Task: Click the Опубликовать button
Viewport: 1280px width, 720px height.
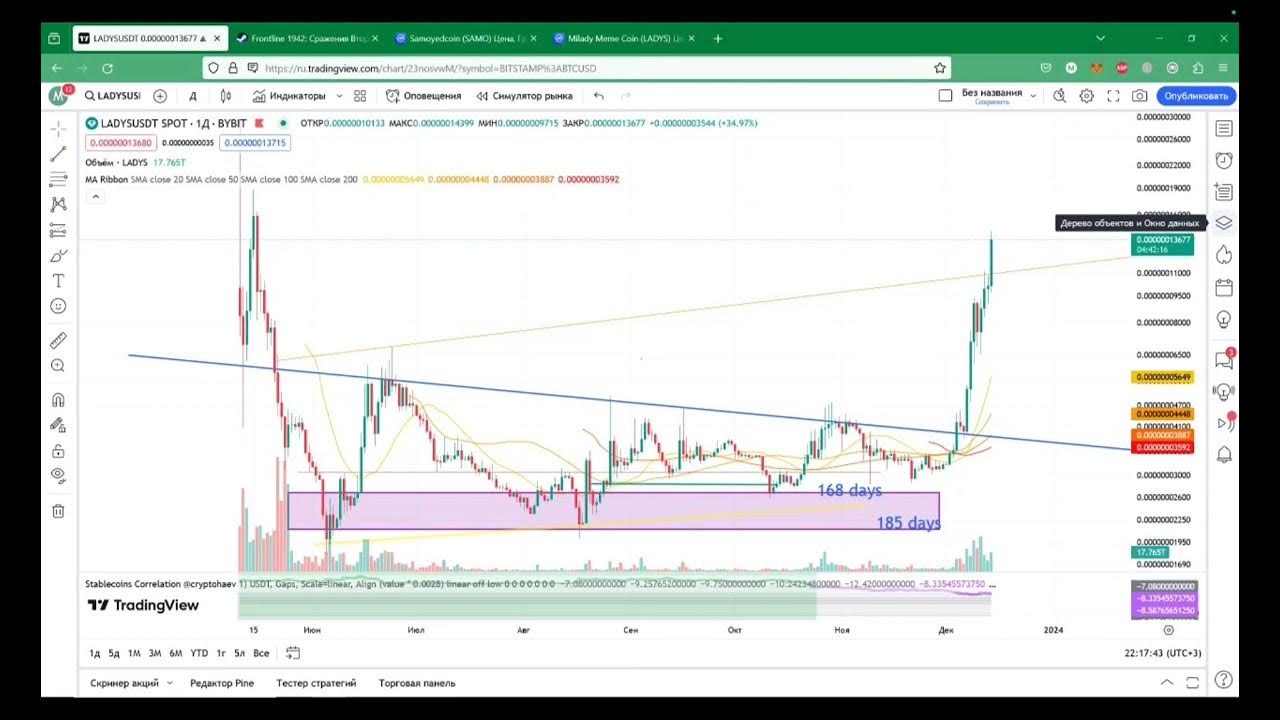Action: pyautogui.click(x=1195, y=96)
